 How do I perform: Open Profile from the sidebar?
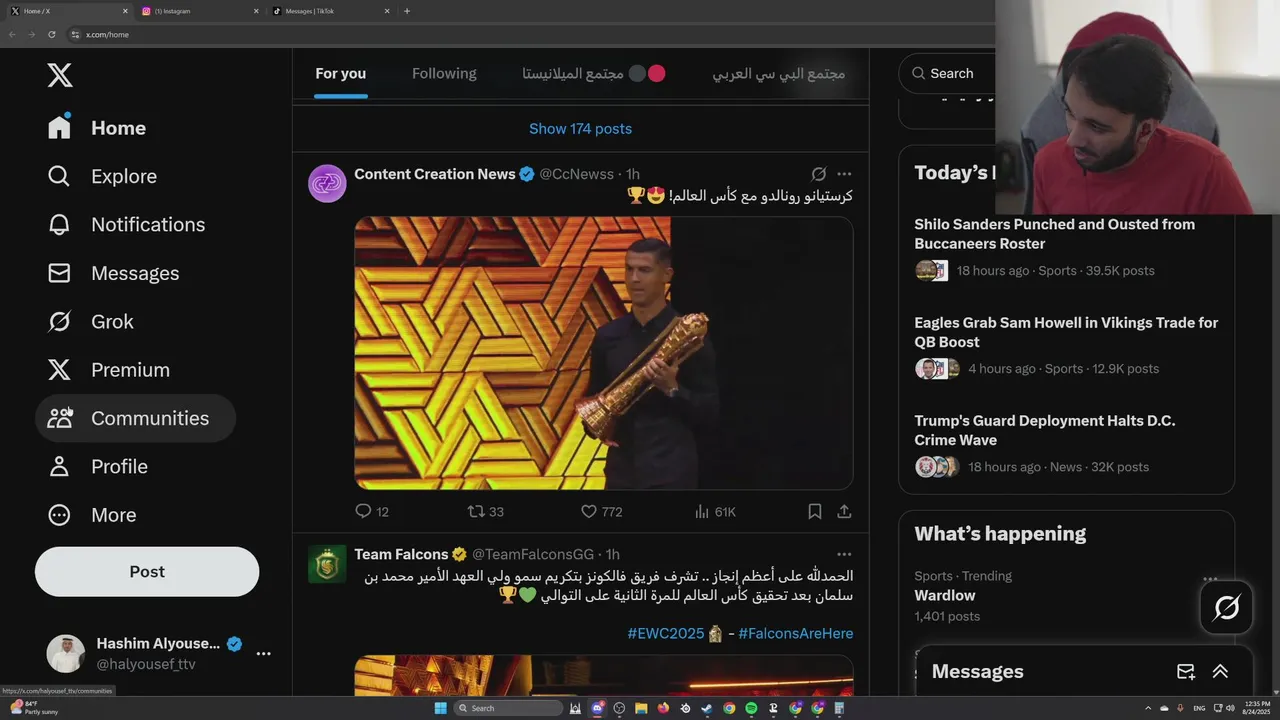(98, 467)
